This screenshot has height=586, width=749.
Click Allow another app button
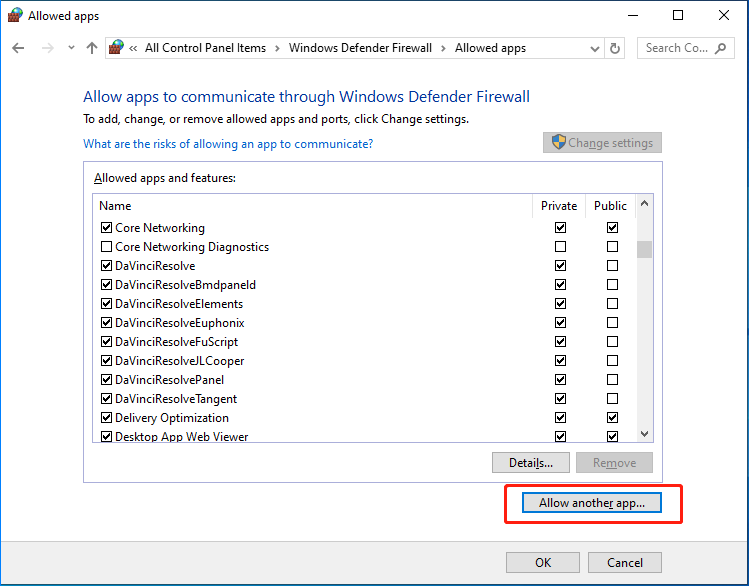point(592,502)
